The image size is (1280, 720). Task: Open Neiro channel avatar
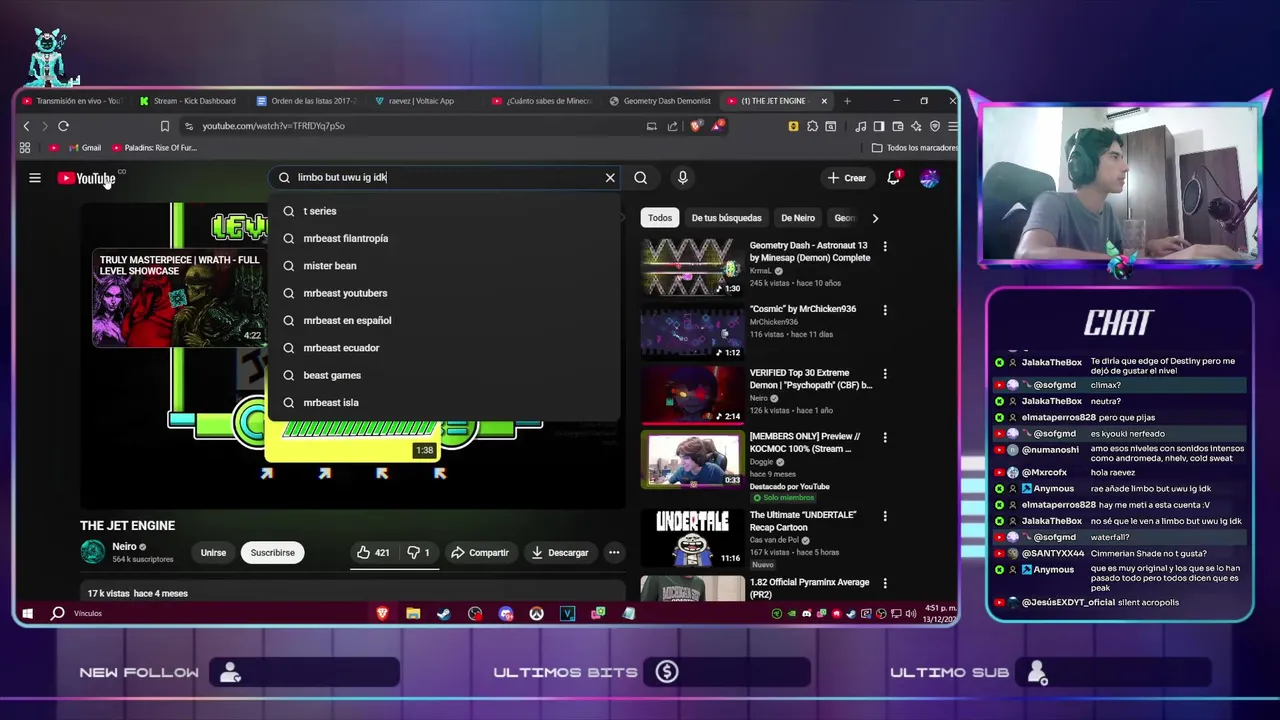pos(92,552)
